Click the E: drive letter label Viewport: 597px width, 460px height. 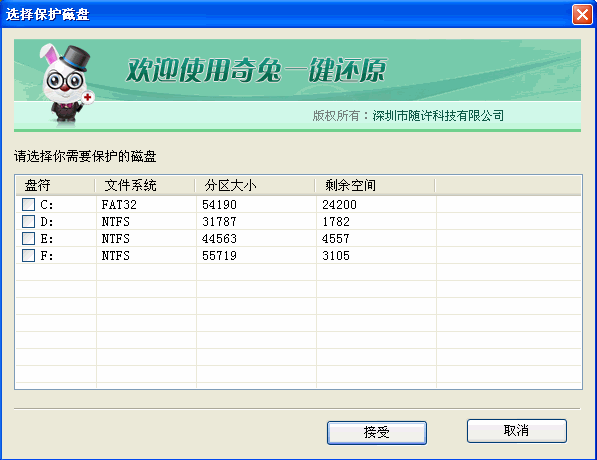tap(46, 239)
